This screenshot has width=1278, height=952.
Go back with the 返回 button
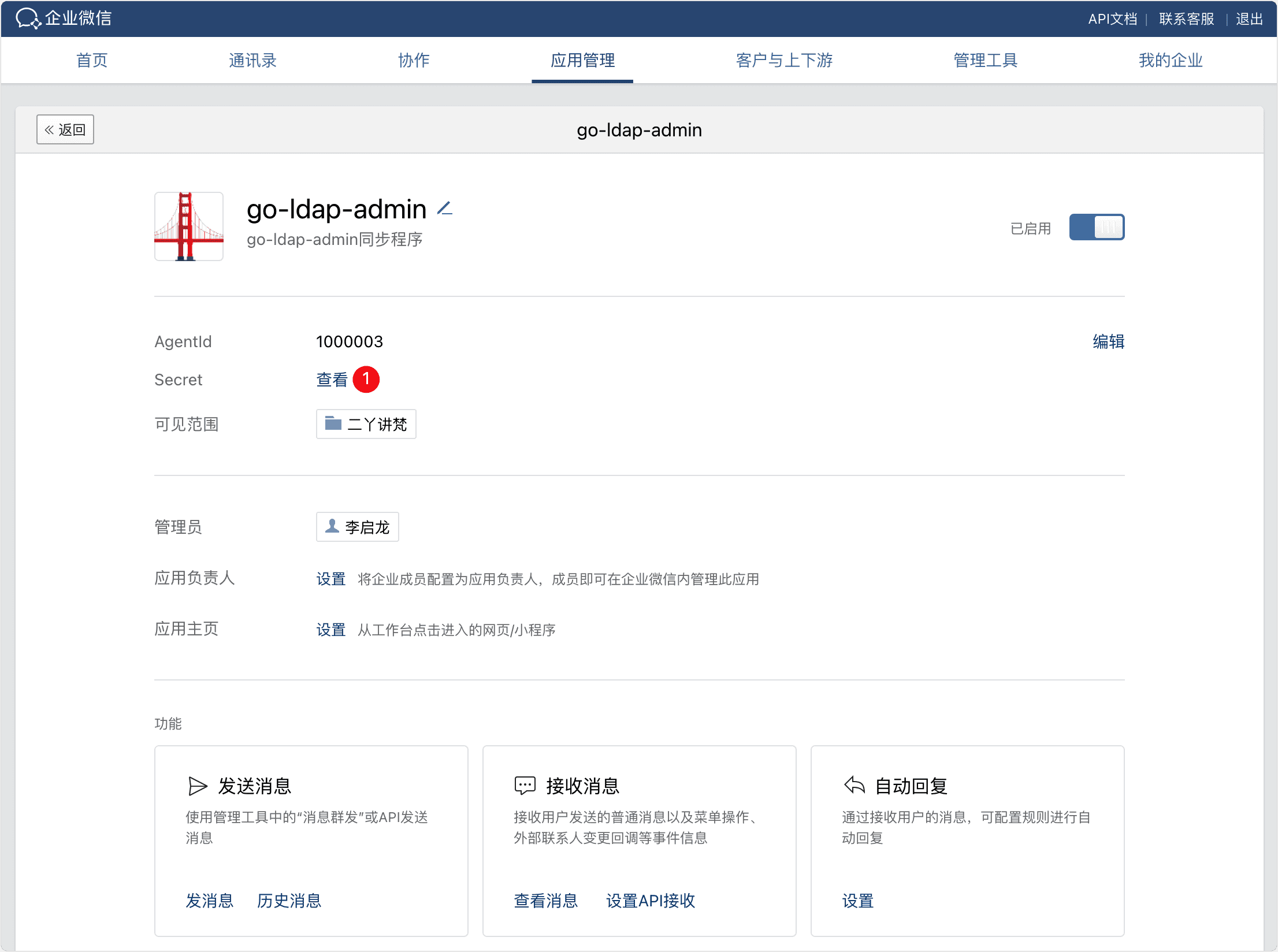click(65, 129)
